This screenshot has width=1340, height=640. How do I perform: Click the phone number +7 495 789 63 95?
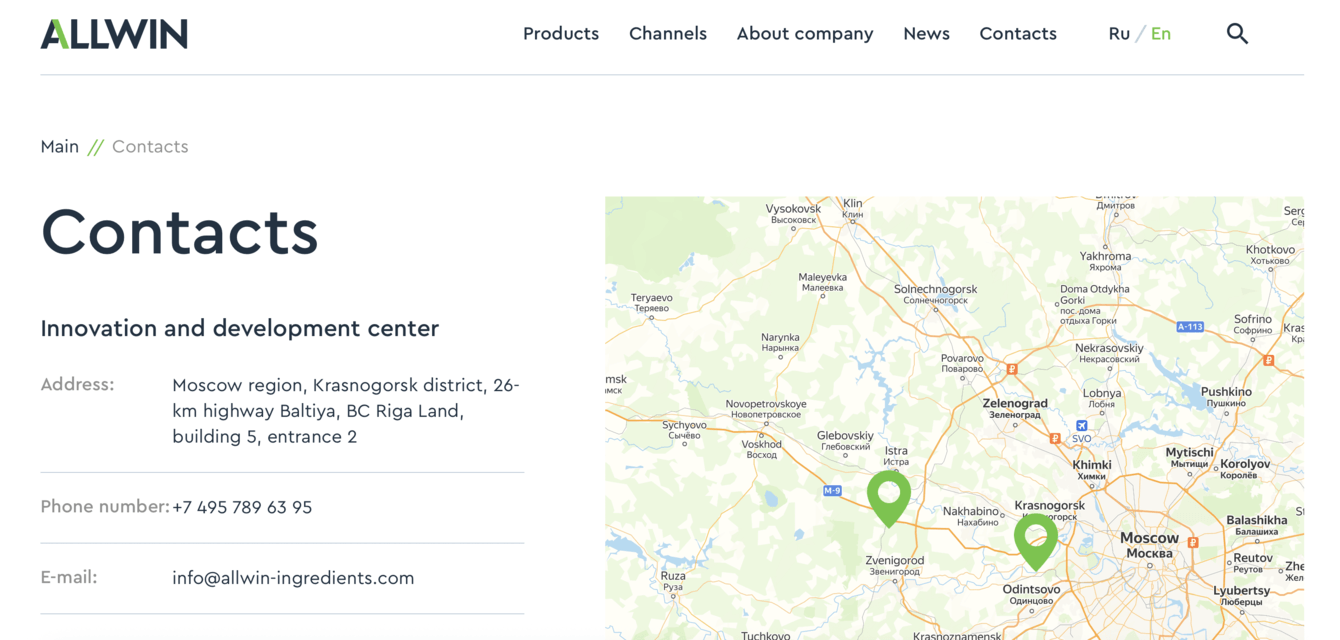(x=242, y=508)
